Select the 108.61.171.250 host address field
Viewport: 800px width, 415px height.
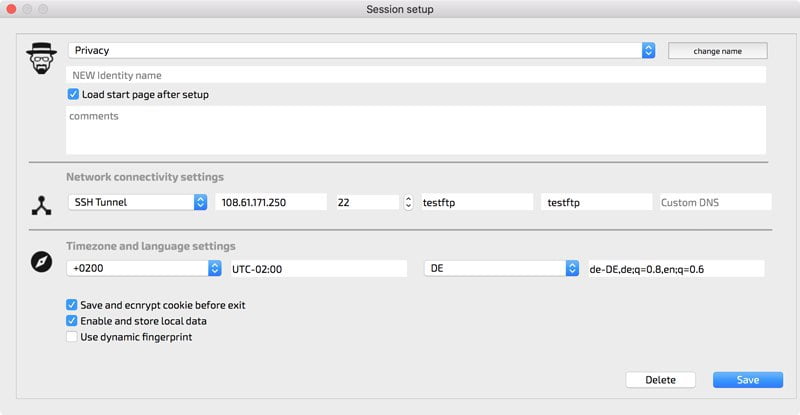(x=271, y=202)
